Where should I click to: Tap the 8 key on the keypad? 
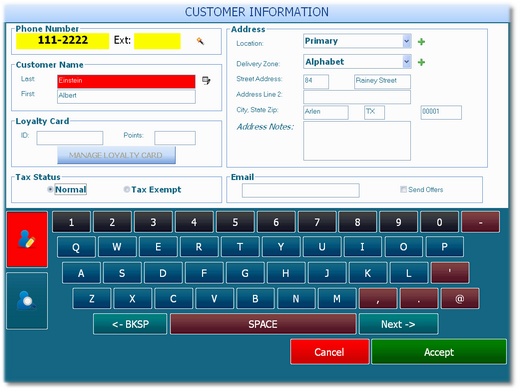[357, 222]
